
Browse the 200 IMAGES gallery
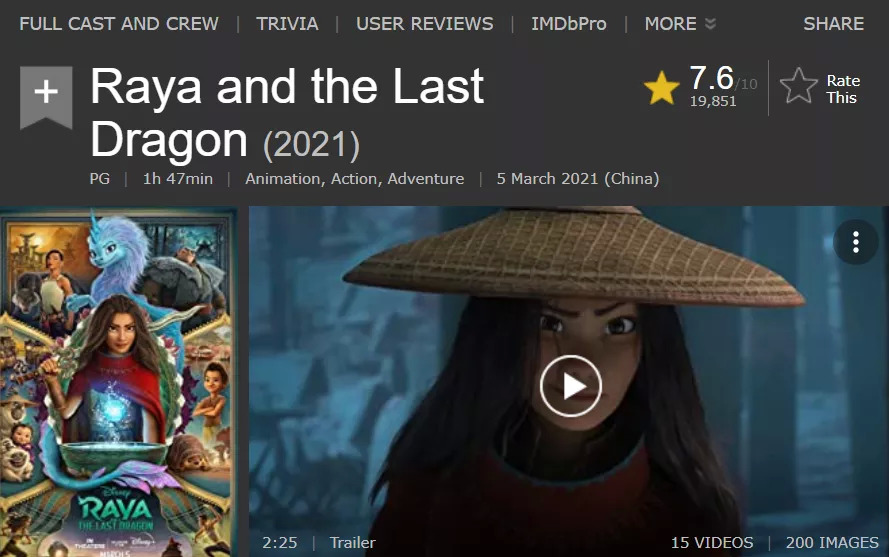coord(832,543)
